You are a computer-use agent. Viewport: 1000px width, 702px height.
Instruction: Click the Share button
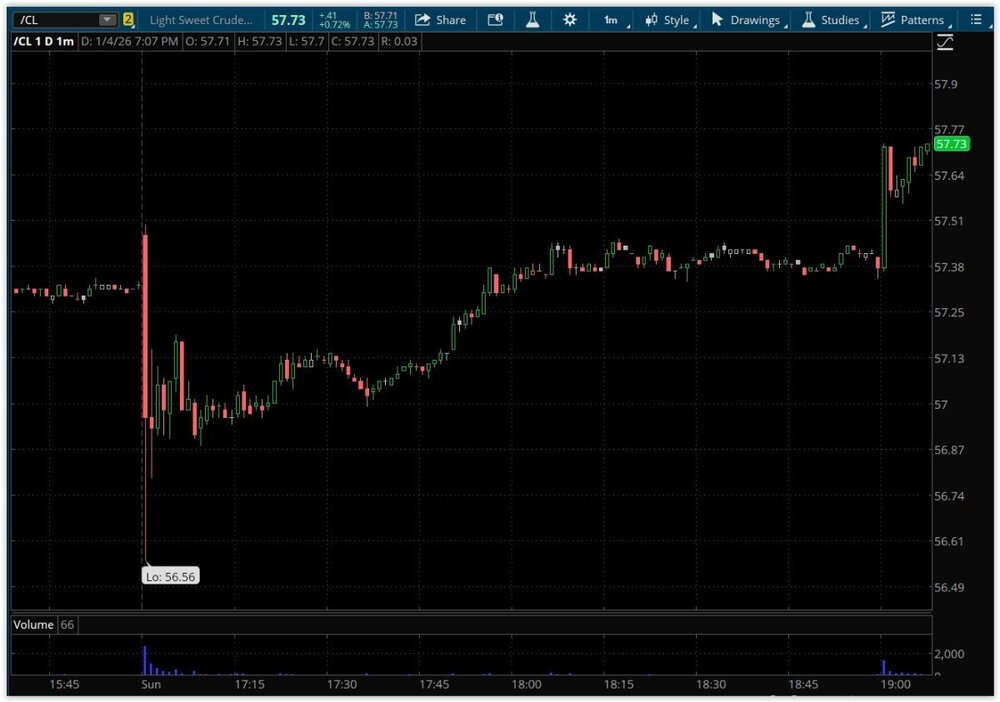pyautogui.click(x=441, y=20)
